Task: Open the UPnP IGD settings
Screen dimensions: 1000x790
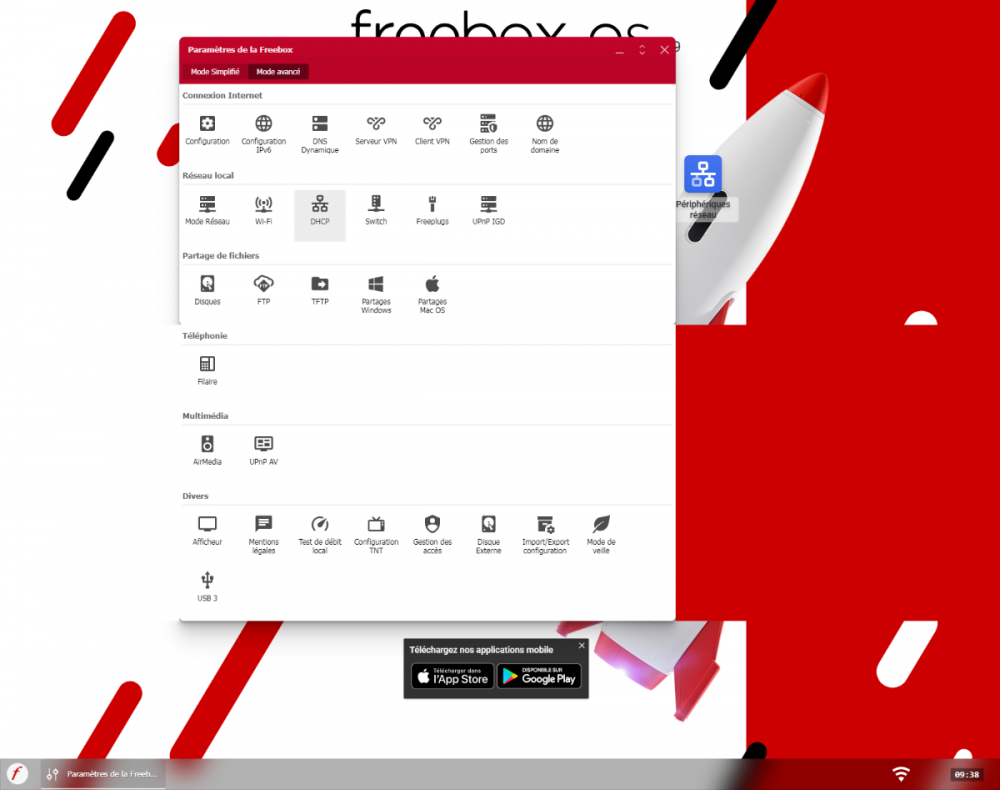Action: pos(488,211)
